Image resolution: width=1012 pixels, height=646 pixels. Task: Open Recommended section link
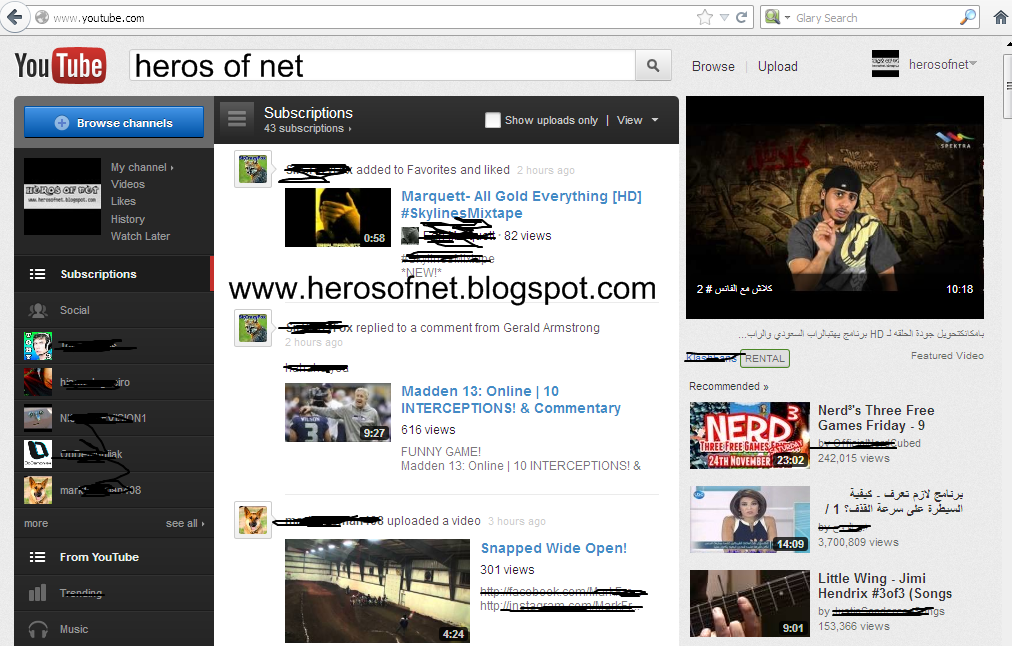tap(729, 386)
